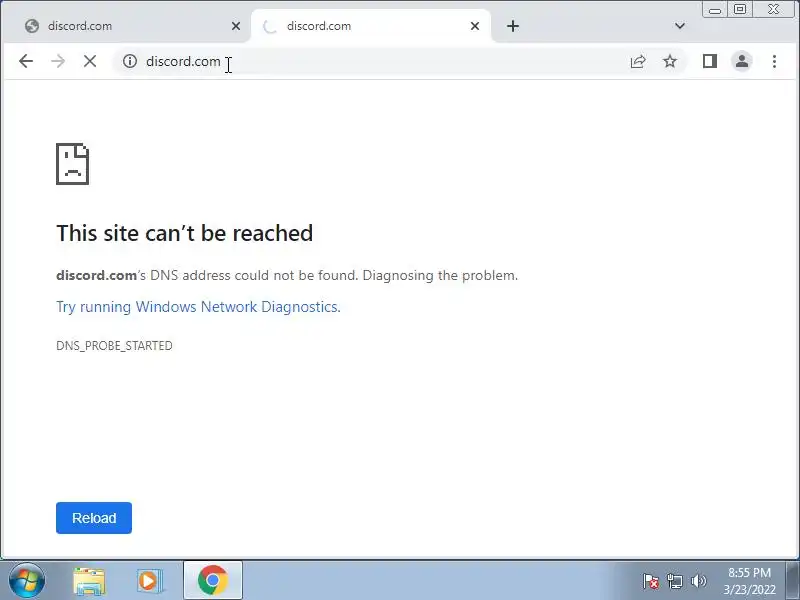This screenshot has width=800, height=600.
Task: Open a new tab
Action: click(x=513, y=26)
